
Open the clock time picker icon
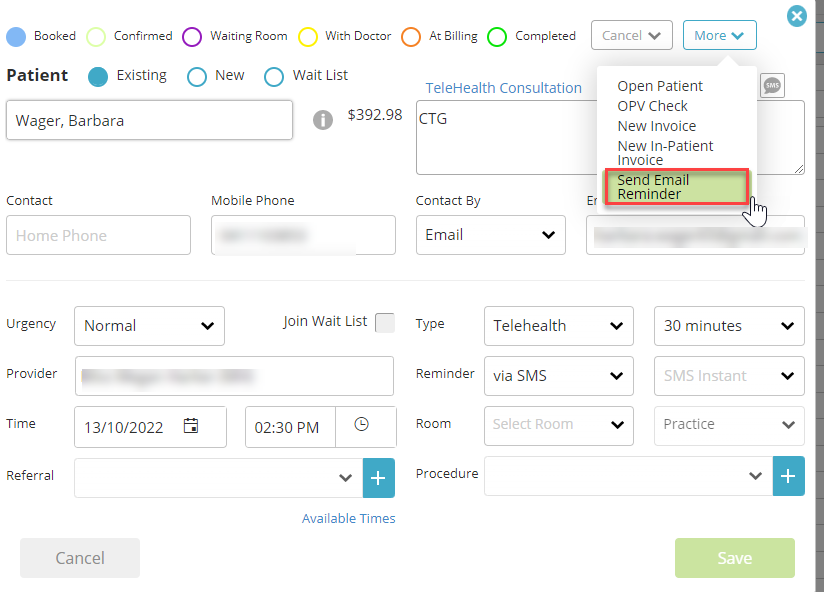click(362, 424)
